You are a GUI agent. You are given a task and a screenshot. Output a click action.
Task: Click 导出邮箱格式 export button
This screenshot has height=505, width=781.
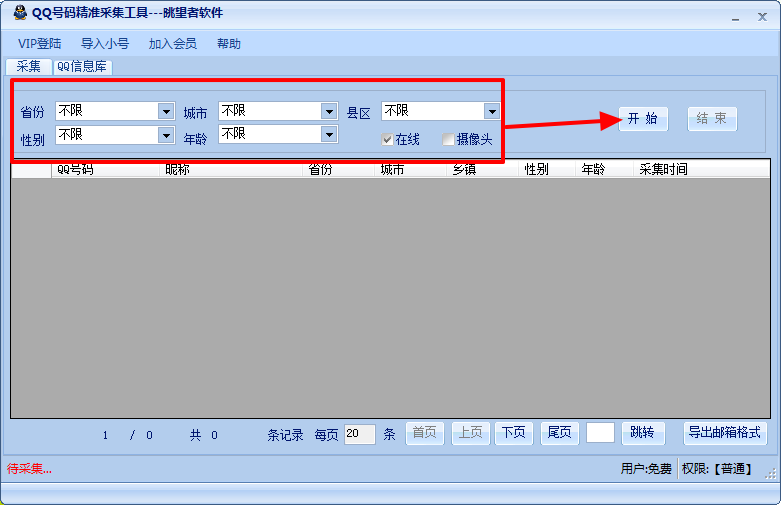725,433
